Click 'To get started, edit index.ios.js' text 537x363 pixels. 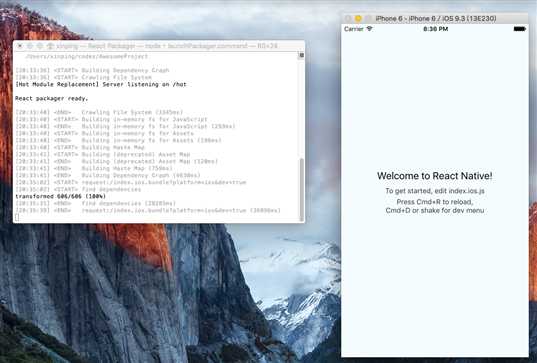pos(435,191)
